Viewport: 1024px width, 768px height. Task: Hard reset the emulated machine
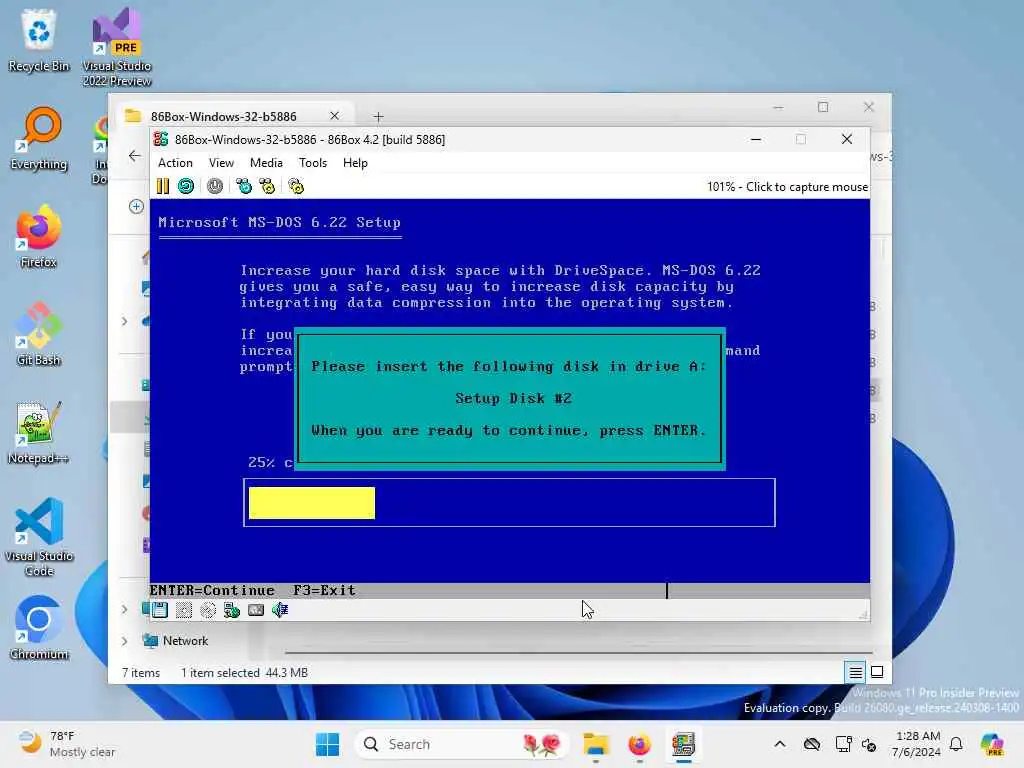186,187
